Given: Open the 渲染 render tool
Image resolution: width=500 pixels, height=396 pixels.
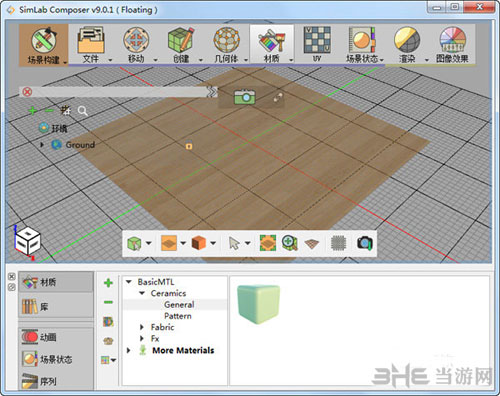Looking at the screenshot, I should click(x=407, y=41).
